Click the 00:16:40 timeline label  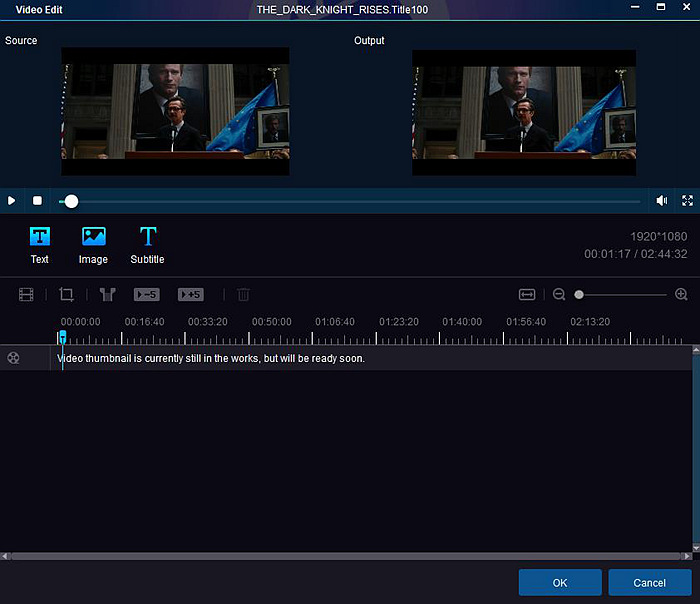[144, 322]
